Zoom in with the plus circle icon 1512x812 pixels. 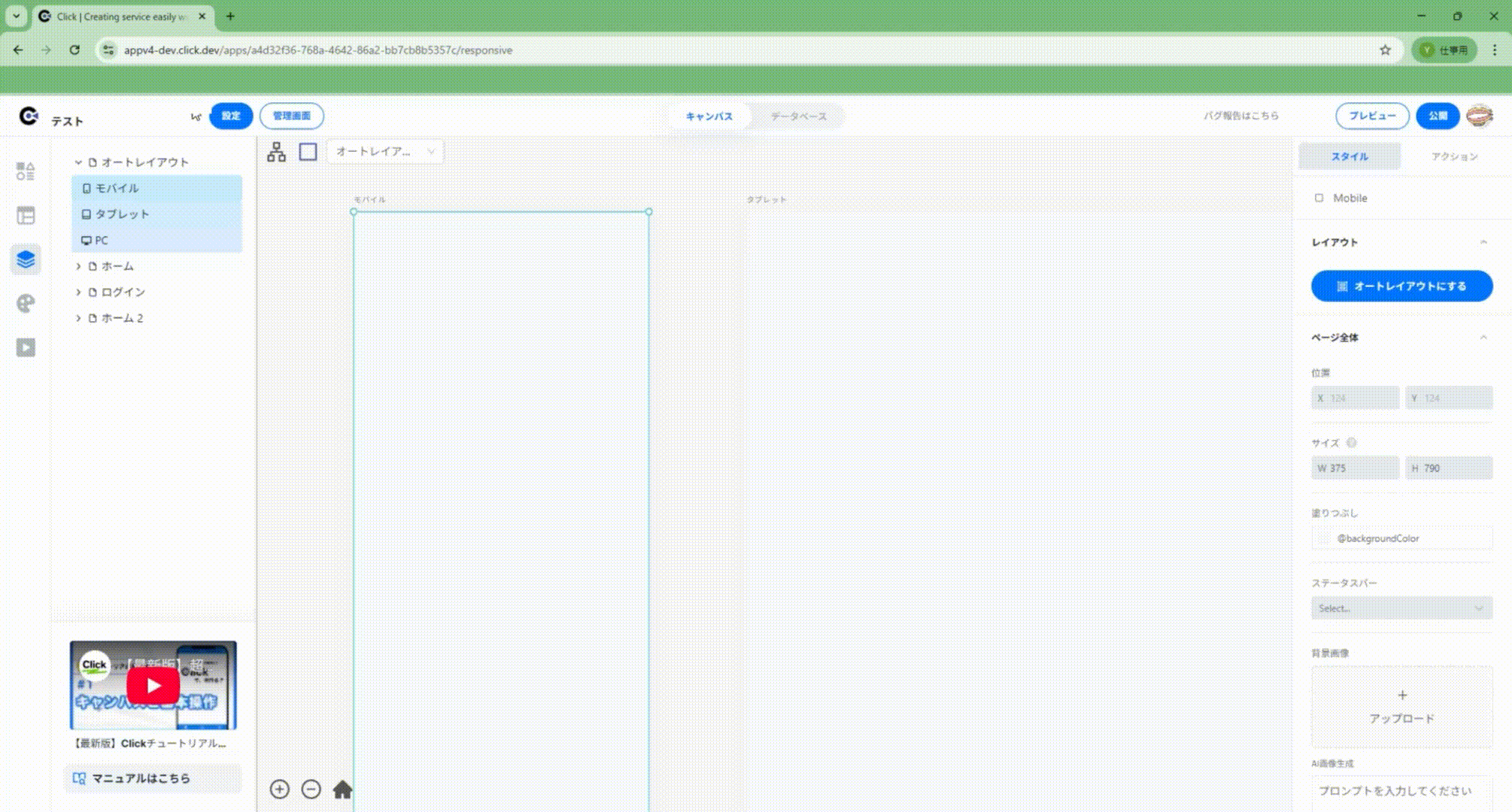(279, 789)
